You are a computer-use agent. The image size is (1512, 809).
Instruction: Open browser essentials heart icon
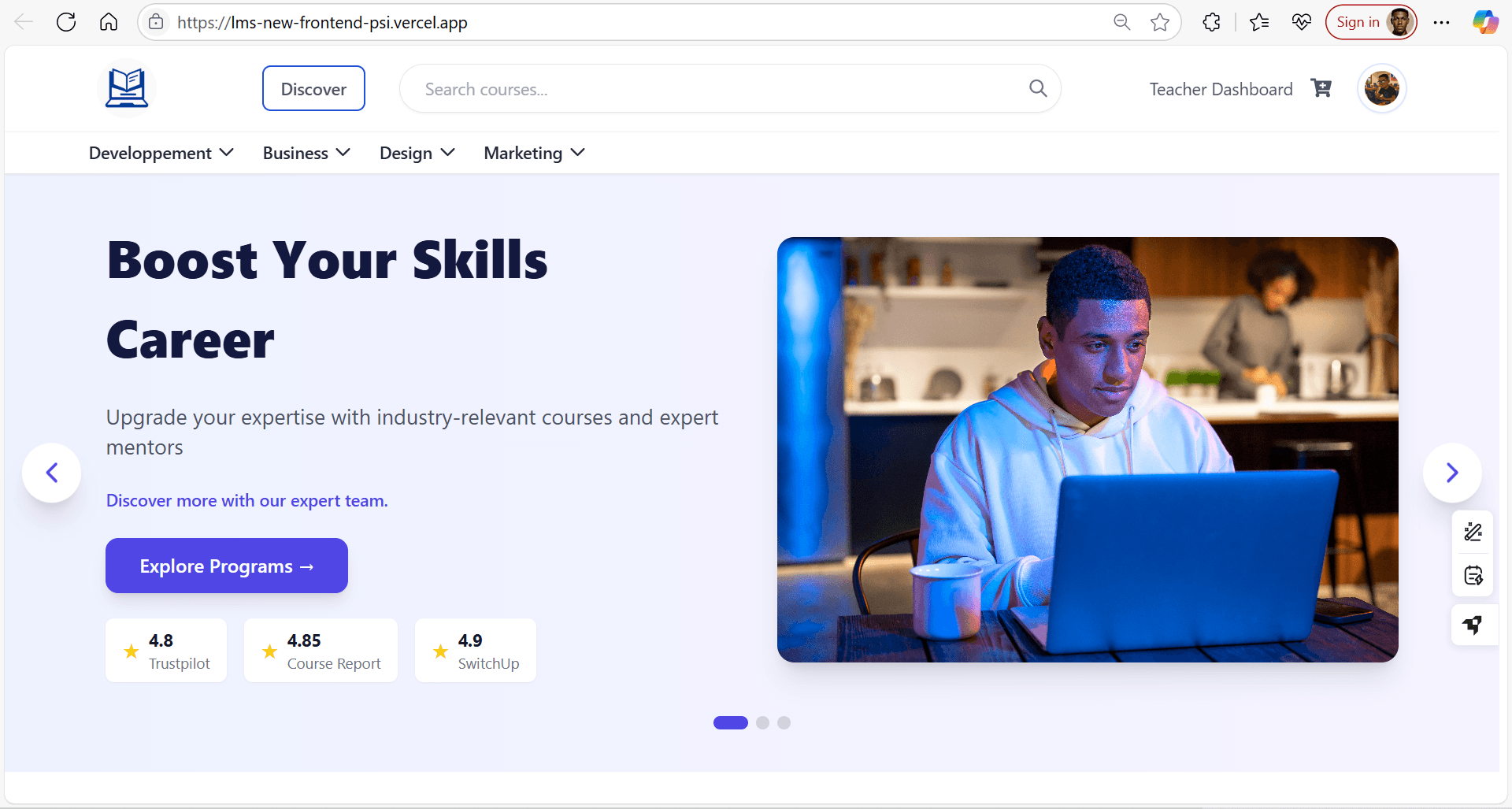pos(1302,22)
